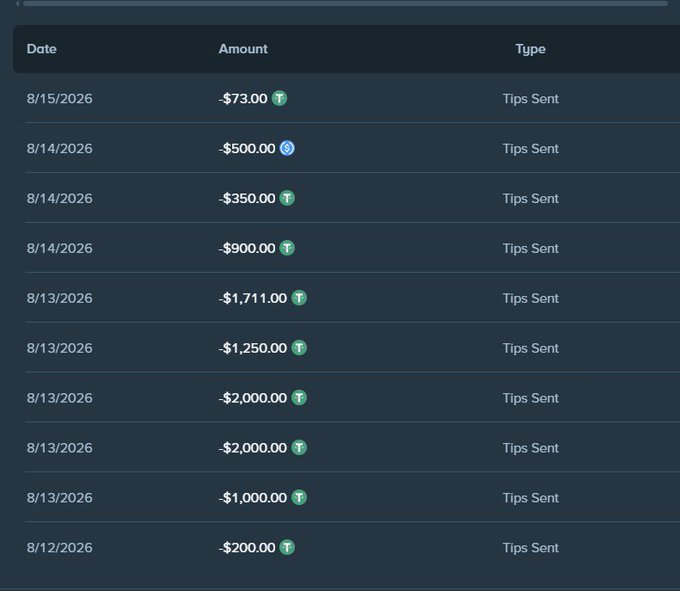Click the Tether icon next to -$350.00
Screen dimensions: 680x591
point(287,198)
